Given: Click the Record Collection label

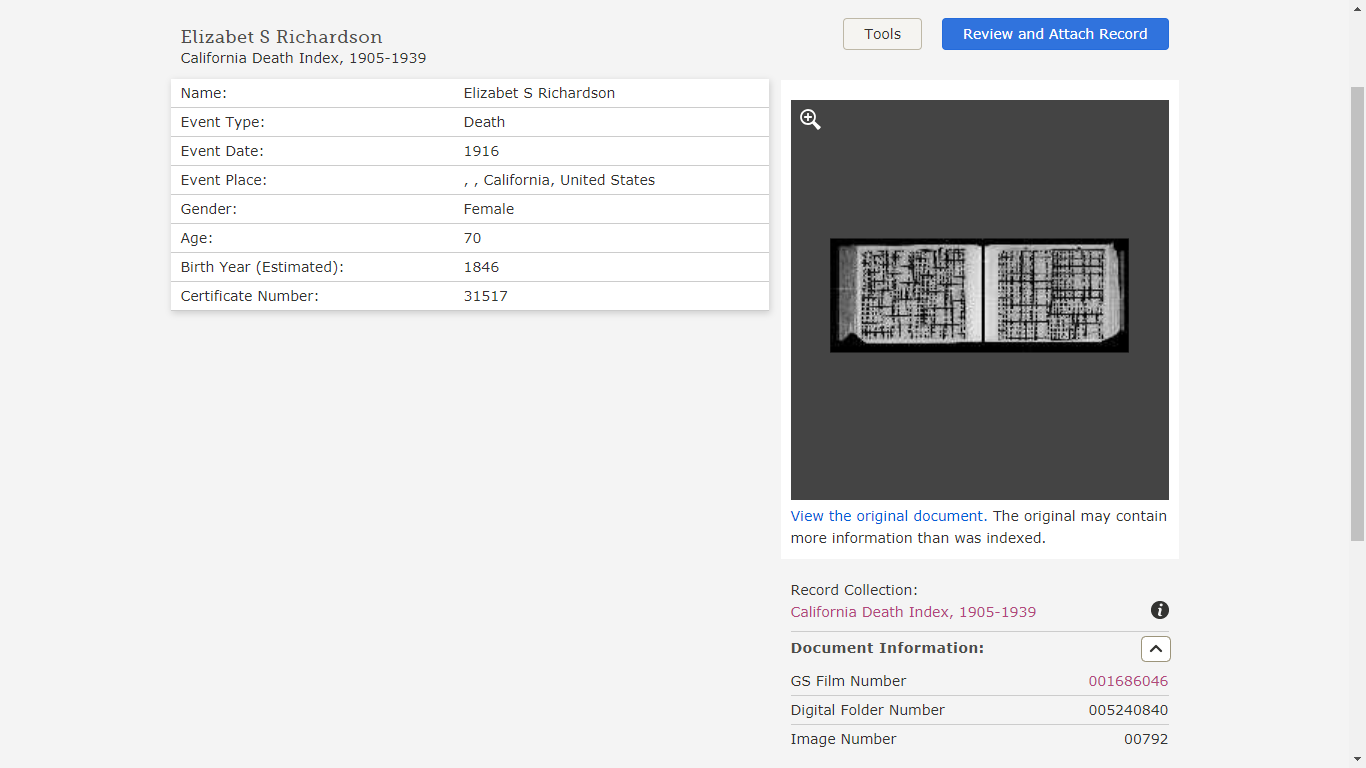Looking at the screenshot, I should 854,590.
